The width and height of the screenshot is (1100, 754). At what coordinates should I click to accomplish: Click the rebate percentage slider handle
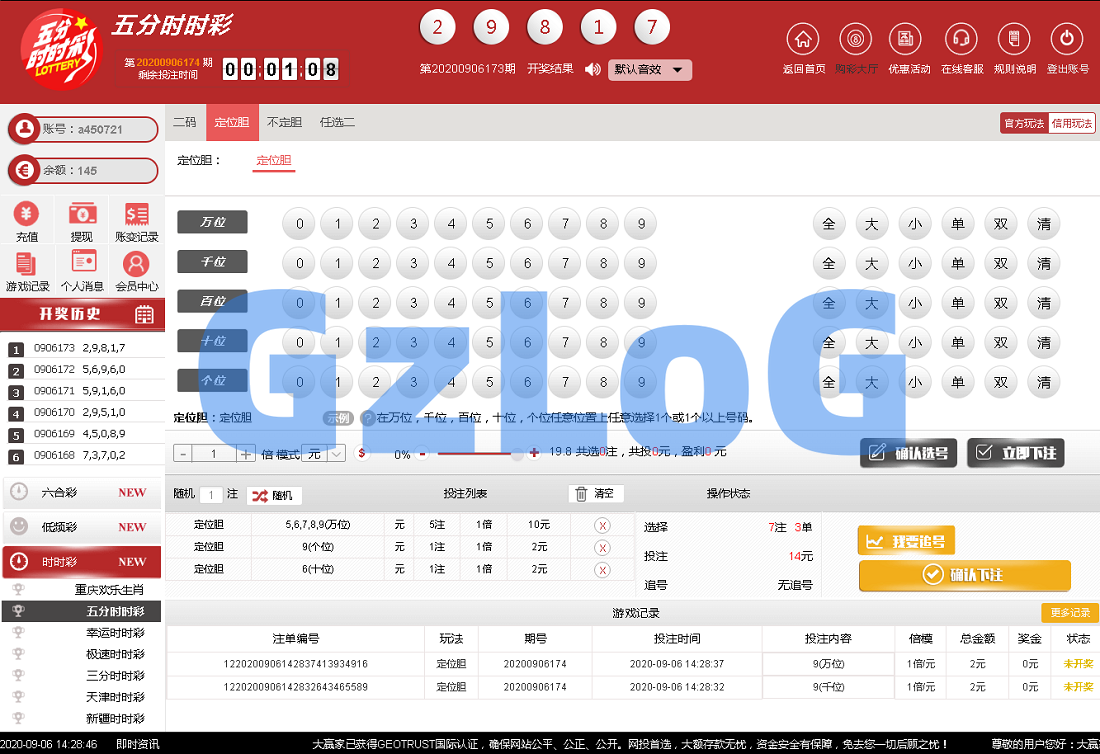pyautogui.click(x=517, y=454)
